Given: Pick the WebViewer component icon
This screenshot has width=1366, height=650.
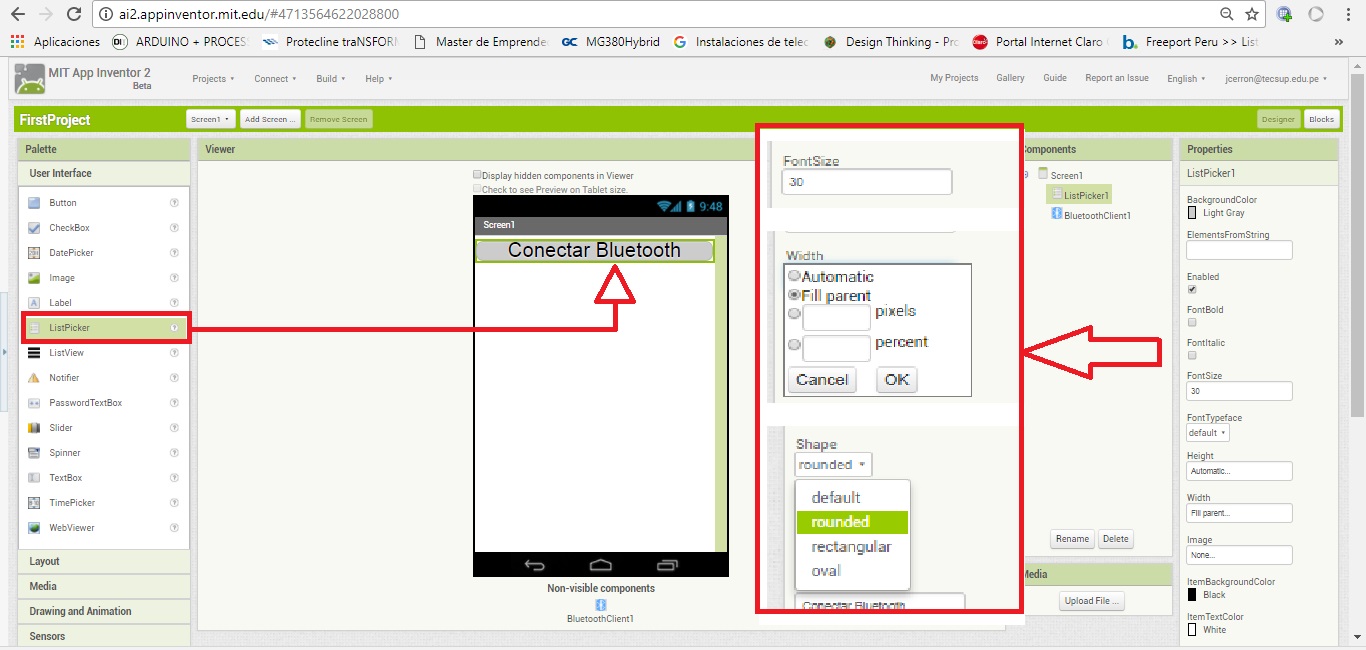Looking at the screenshot, I should click(x=34, y=528).
